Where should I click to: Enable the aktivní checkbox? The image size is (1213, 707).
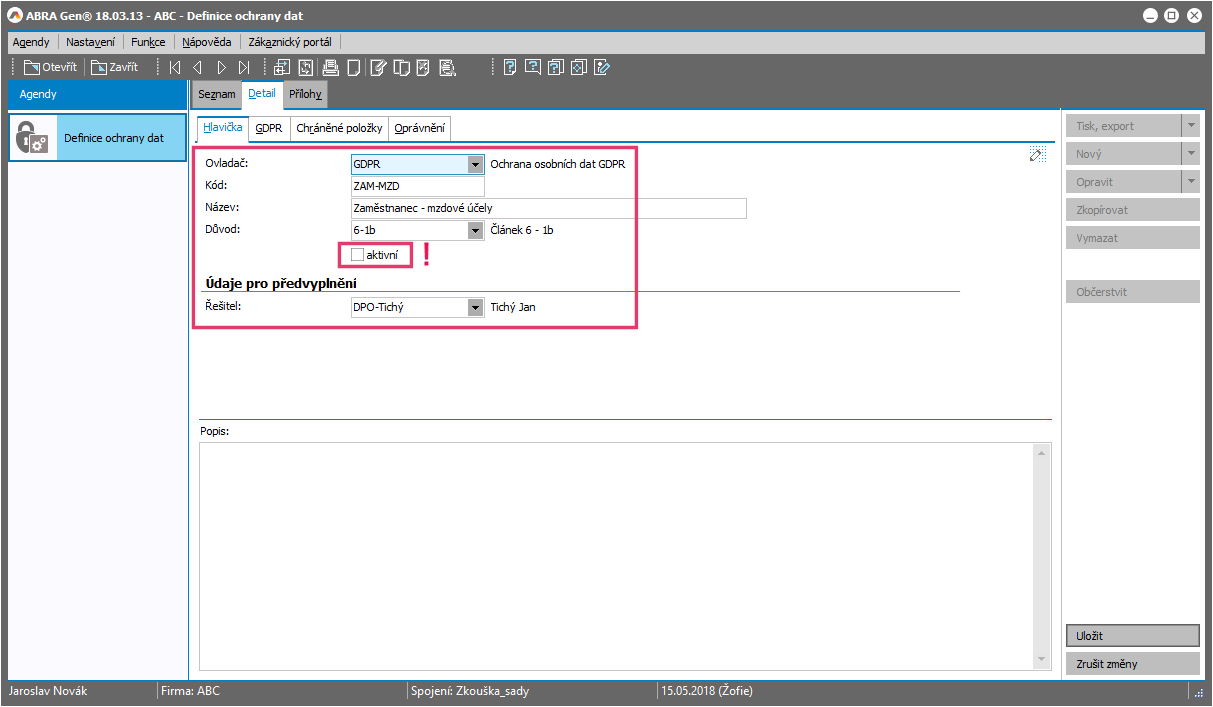(x=358, y=256)
